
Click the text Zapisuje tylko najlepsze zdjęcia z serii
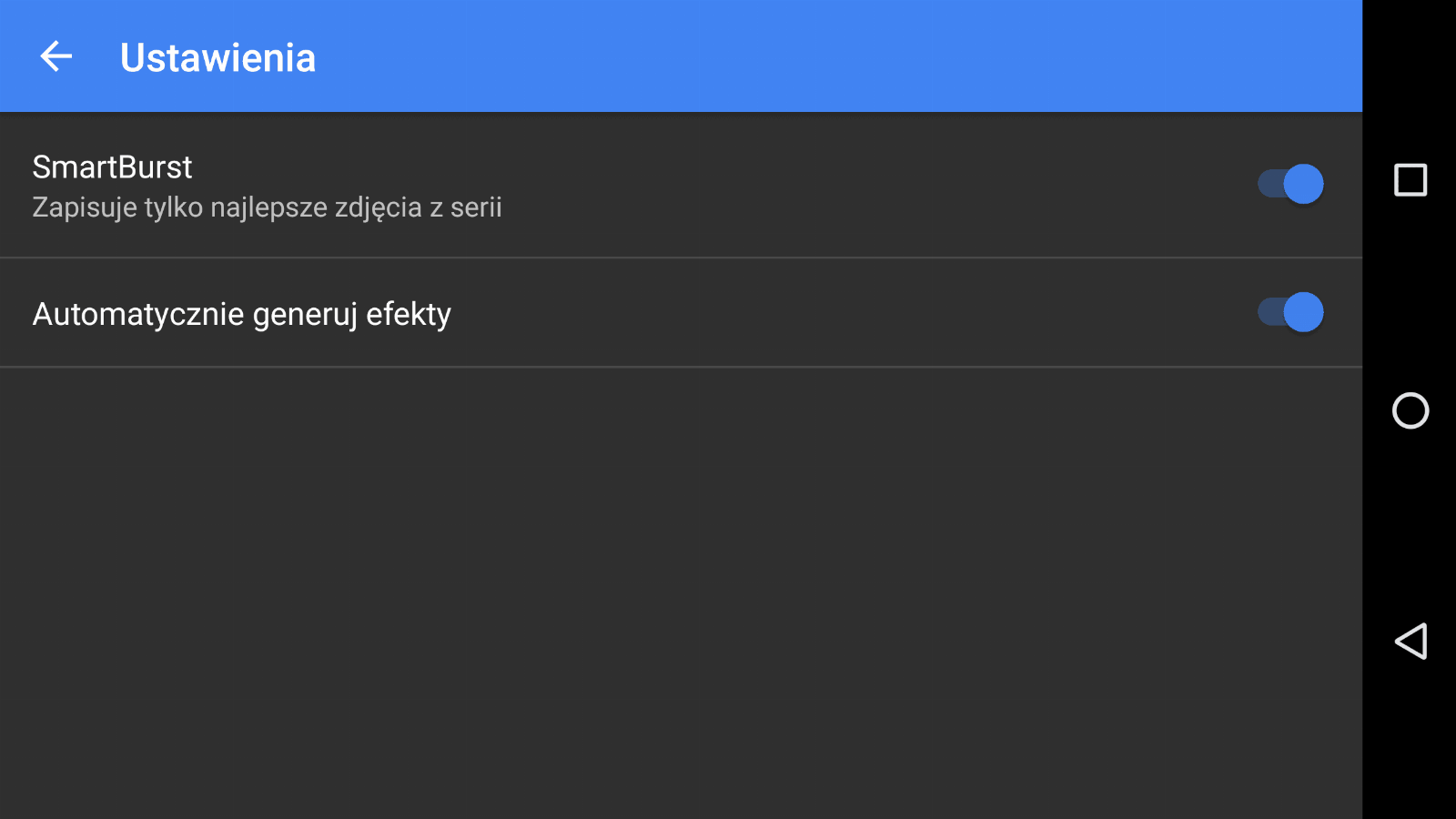pyautogui.click(x=267, y=207)
